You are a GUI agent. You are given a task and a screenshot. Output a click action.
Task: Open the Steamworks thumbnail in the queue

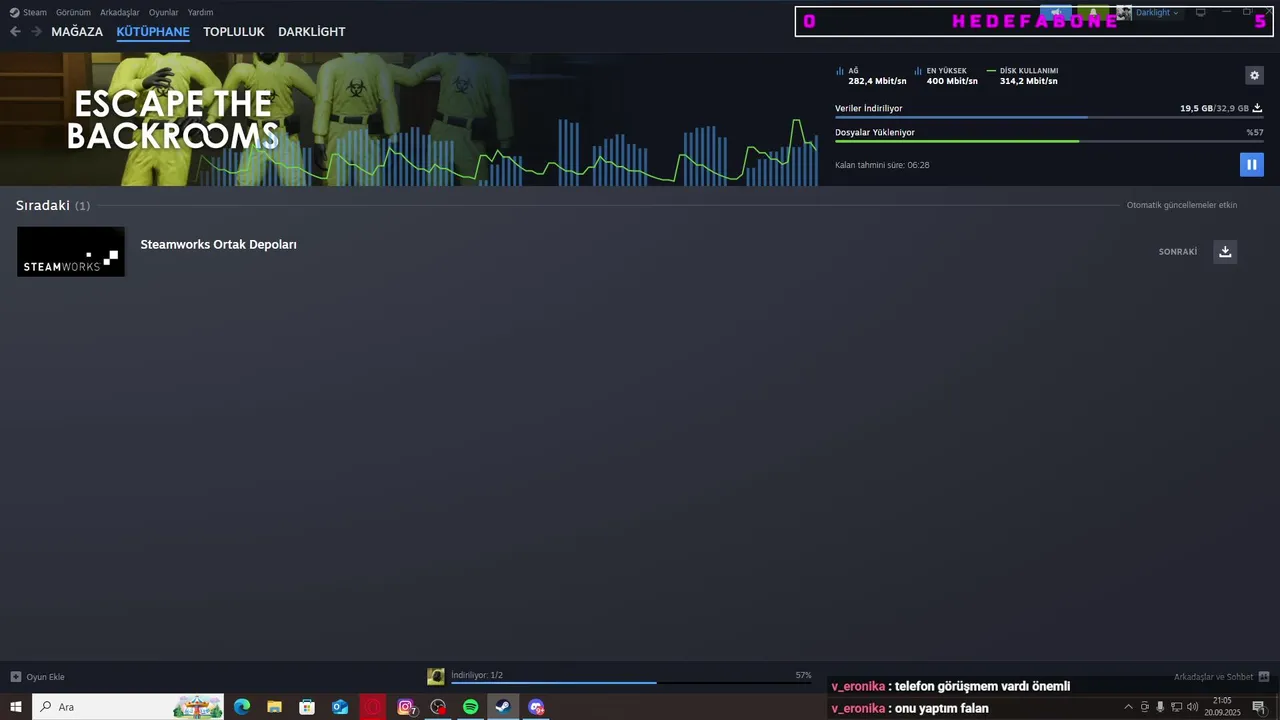click(71, 252)
